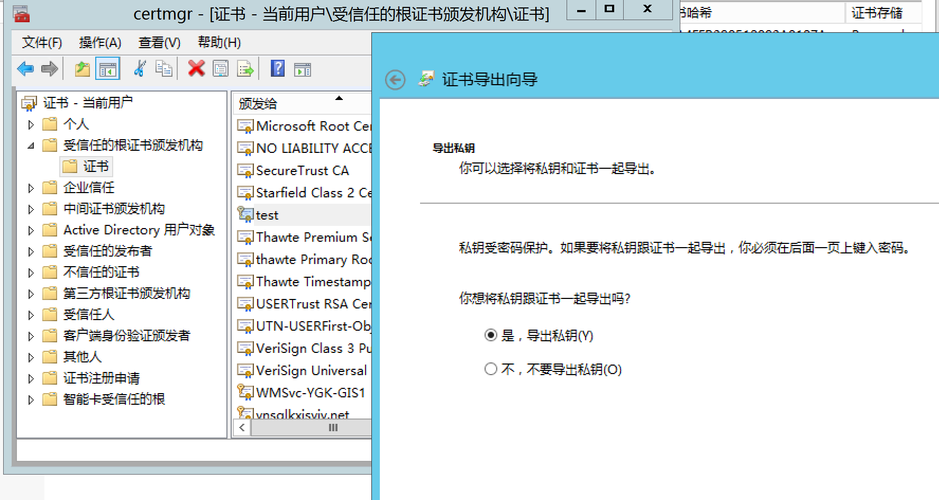The width and height of the screenshot is (939, 500).
Task: Click the horizontal scrollbar left arrow
Action: click(x=241, y=428)
